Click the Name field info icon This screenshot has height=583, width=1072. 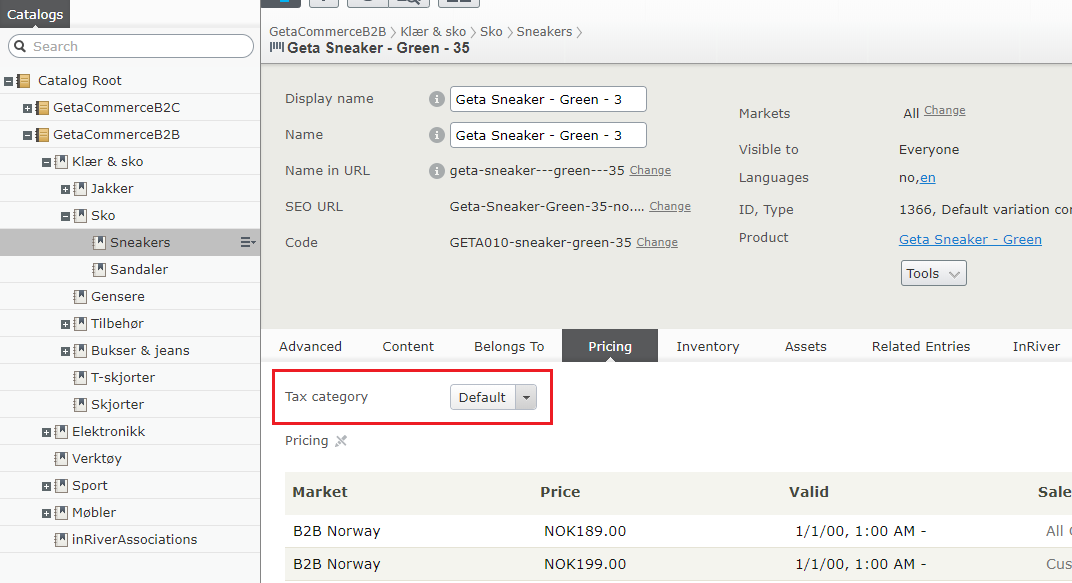pos(437,135)
